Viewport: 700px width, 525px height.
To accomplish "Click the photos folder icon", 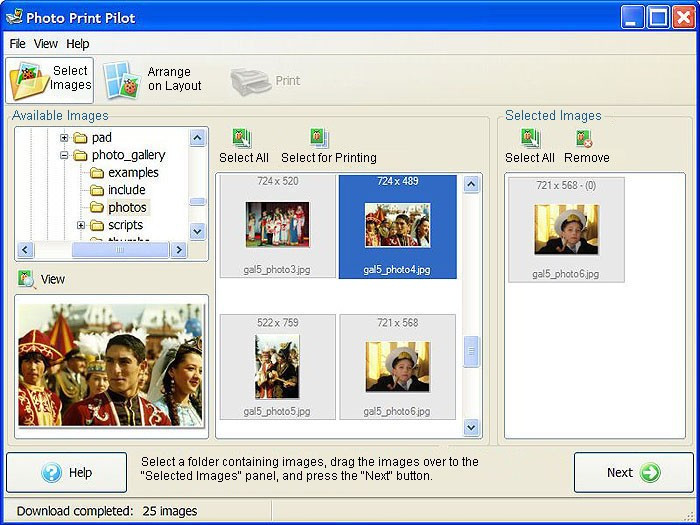I will click(x=96, y=208).
